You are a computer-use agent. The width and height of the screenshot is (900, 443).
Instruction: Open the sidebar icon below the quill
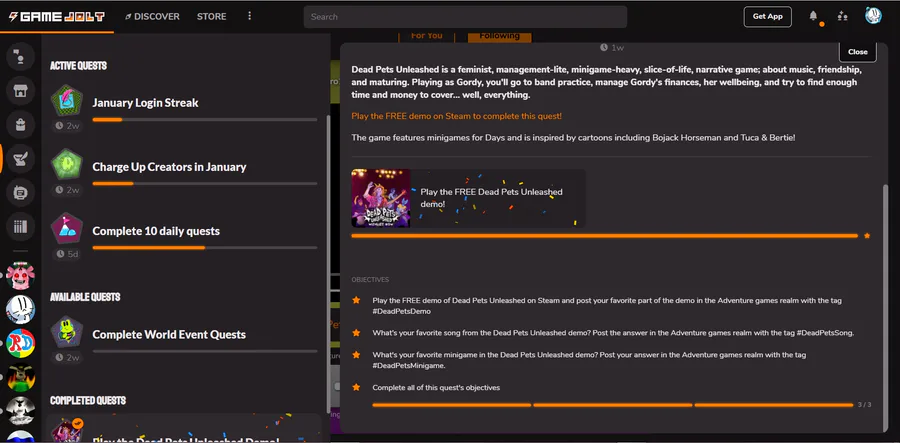pos(21,193)
